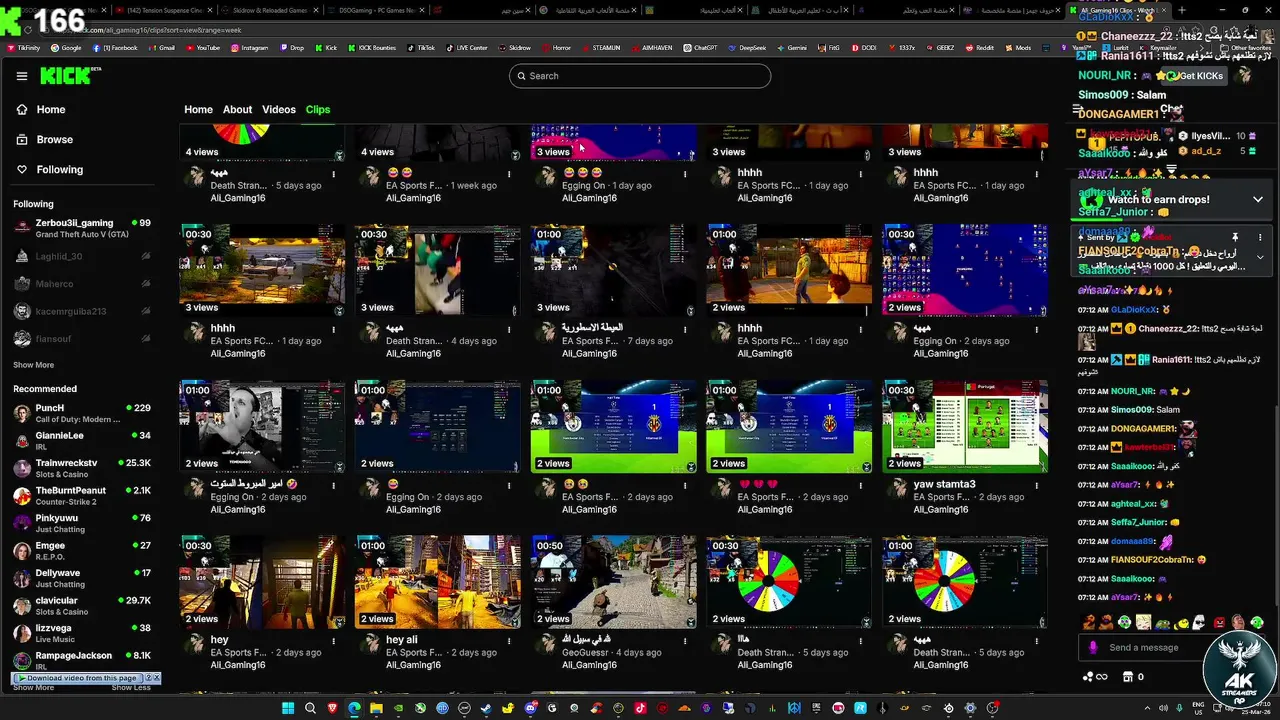Open options menu for hey clip
Viewport: 1280px width, 720px height.
pos(333,641)
